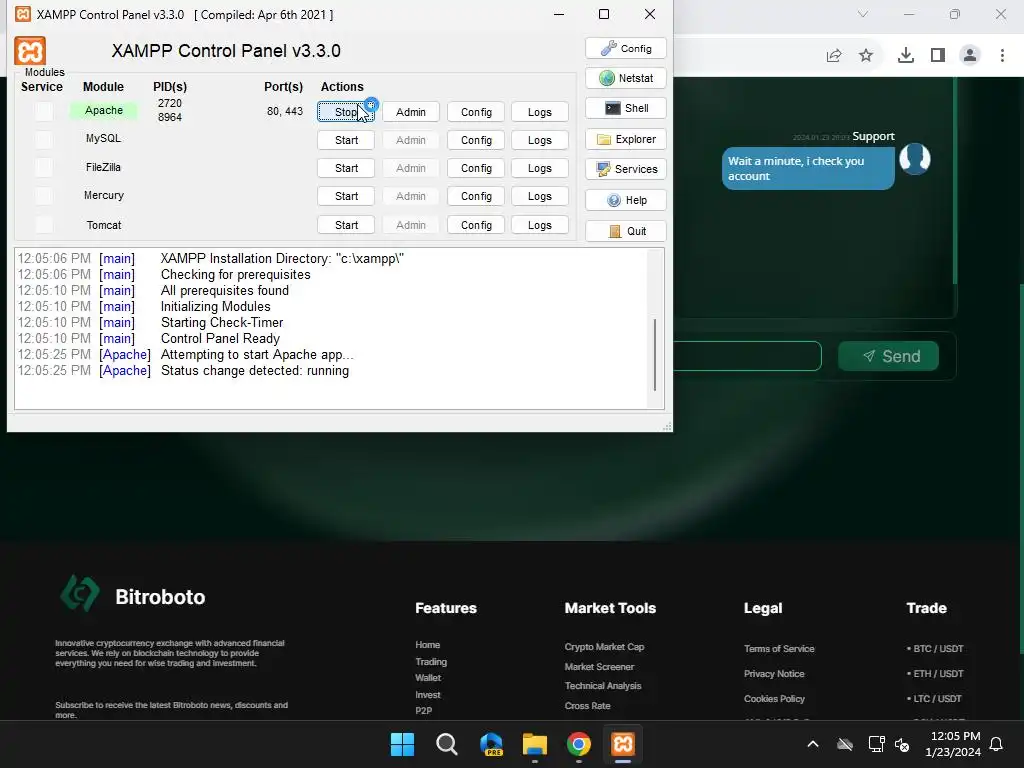
Task: Bookmark this page with the star icon
Action: click(x=866, y=56)
